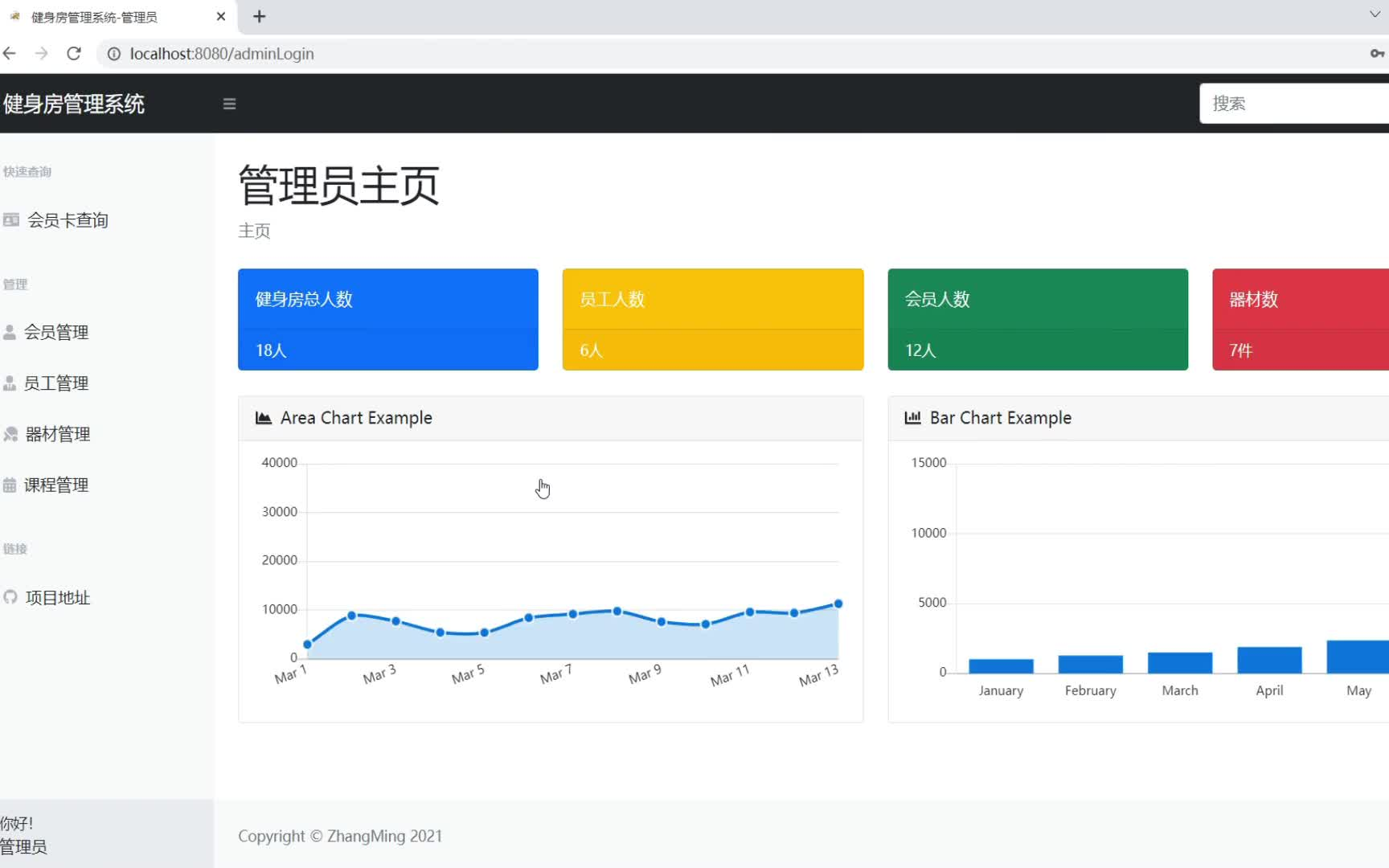Image resolution: width=1389 pixels, height=868 pixels.
Task: Click the Area Chart Example icon
Action: click(x=263, y=418)
